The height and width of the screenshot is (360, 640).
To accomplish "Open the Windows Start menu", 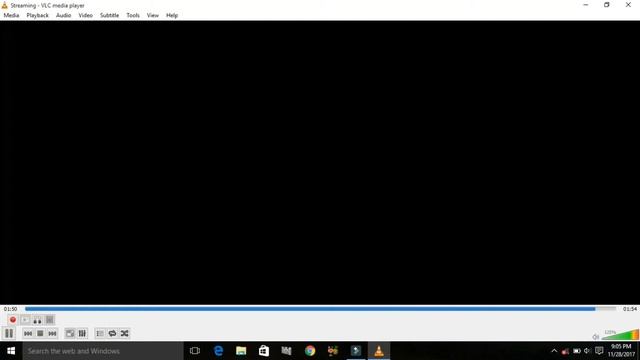I will (11, 351).
